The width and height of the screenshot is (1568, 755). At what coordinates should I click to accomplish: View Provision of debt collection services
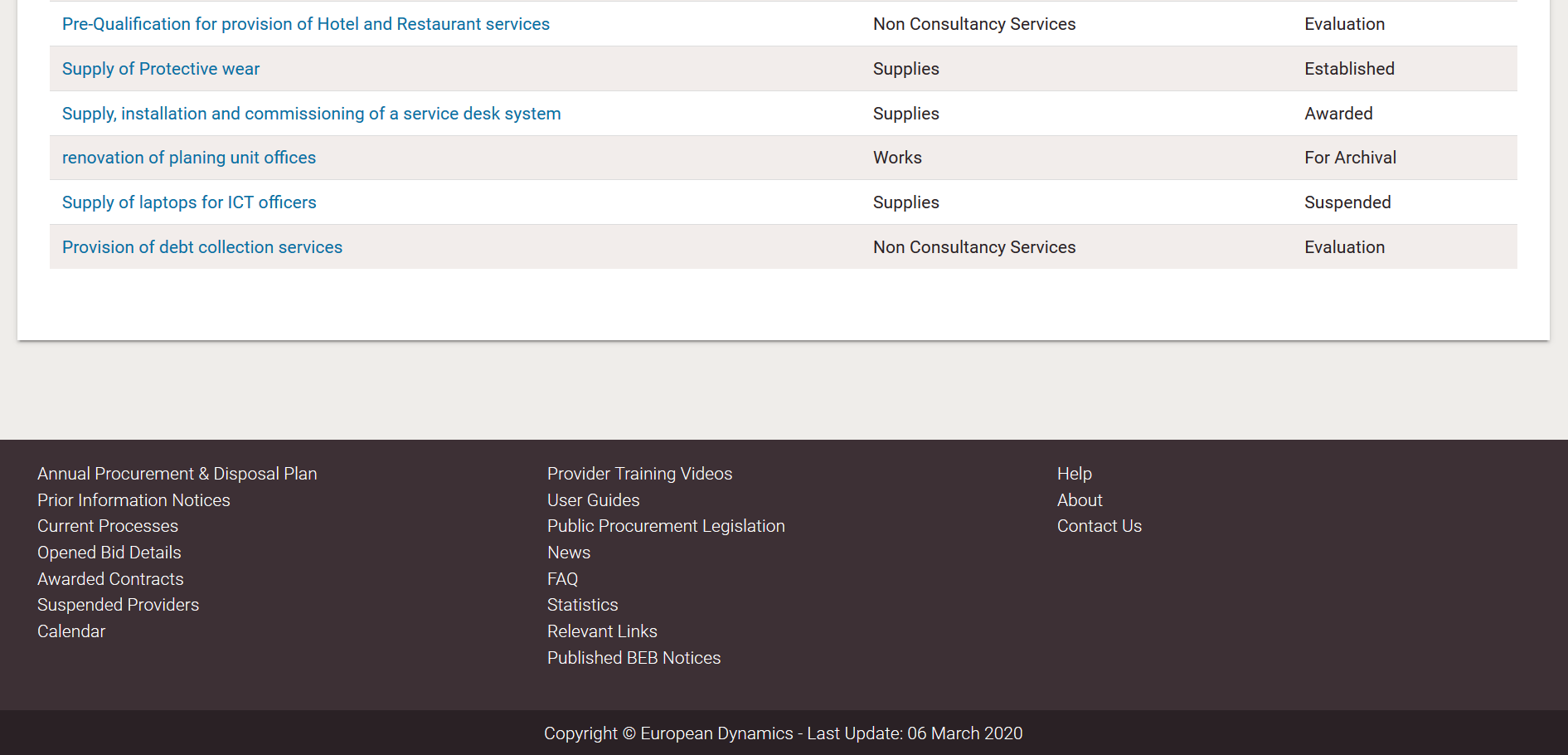click(201, 247)
